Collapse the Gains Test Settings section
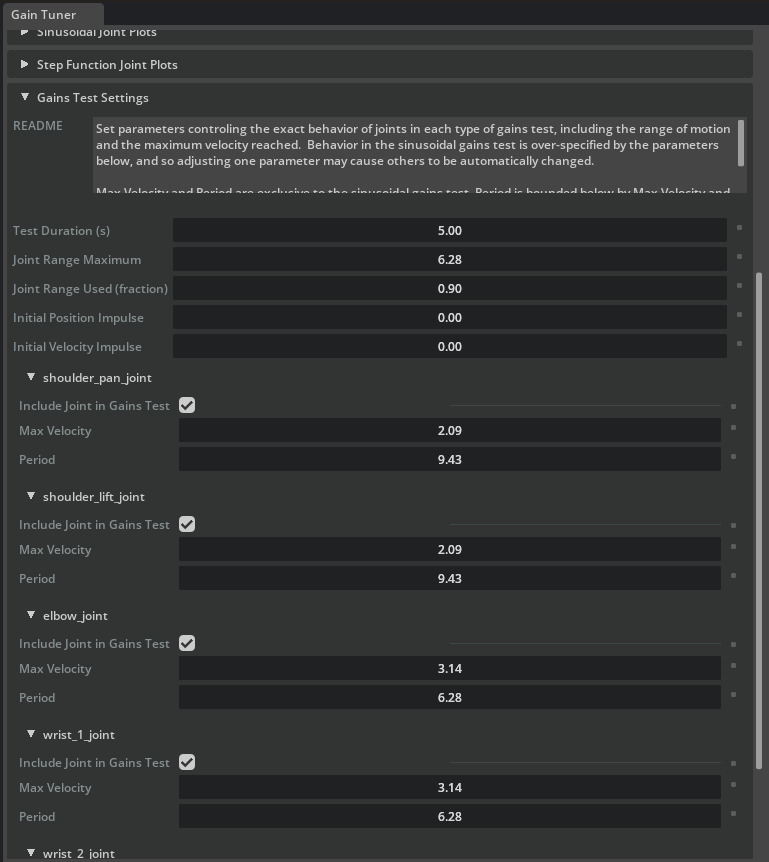The height and width of the screenshot is (862, 769). point(24,97)
